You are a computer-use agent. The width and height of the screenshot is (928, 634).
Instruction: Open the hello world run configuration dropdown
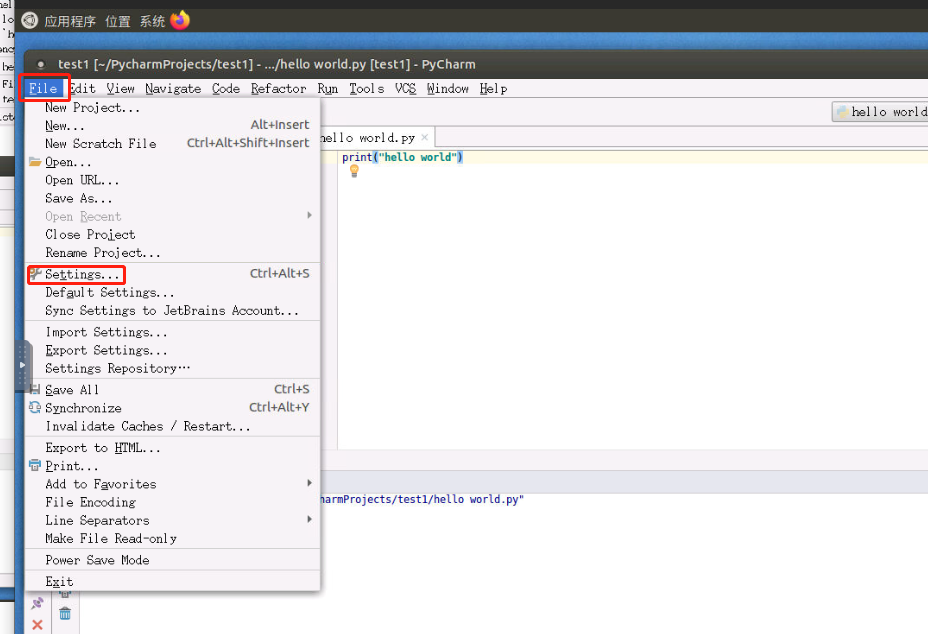880,111
